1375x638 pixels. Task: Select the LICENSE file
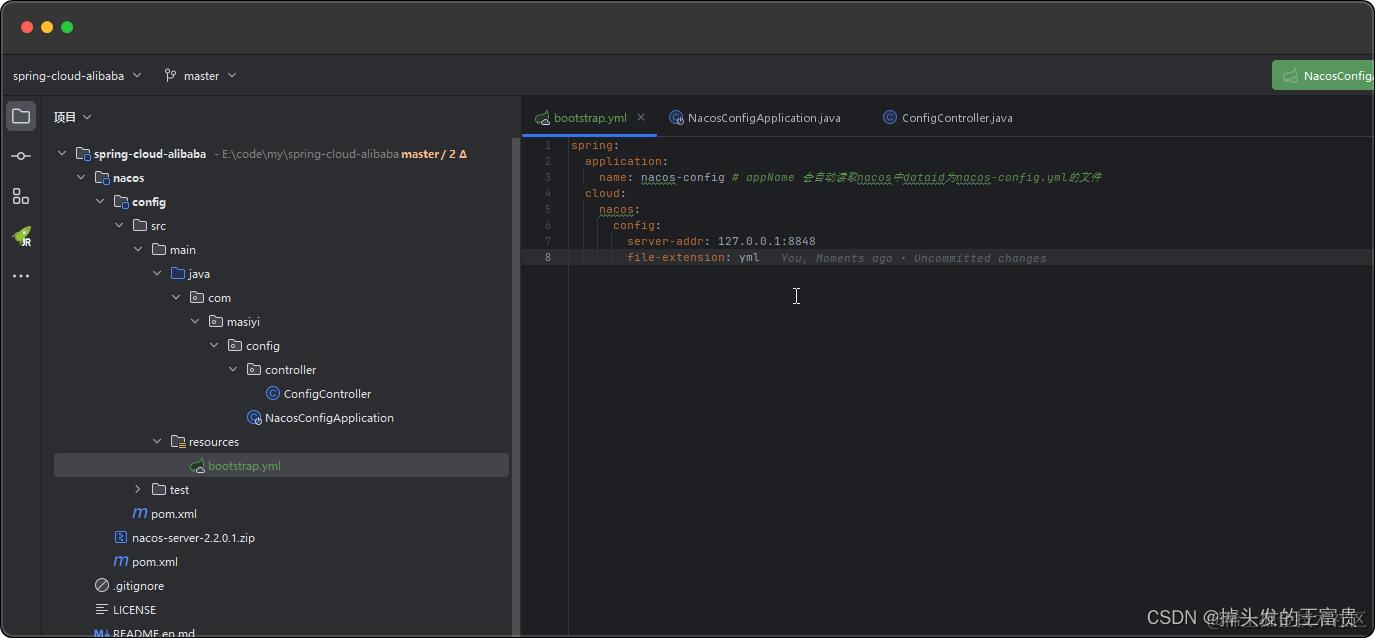coord(134,609)
